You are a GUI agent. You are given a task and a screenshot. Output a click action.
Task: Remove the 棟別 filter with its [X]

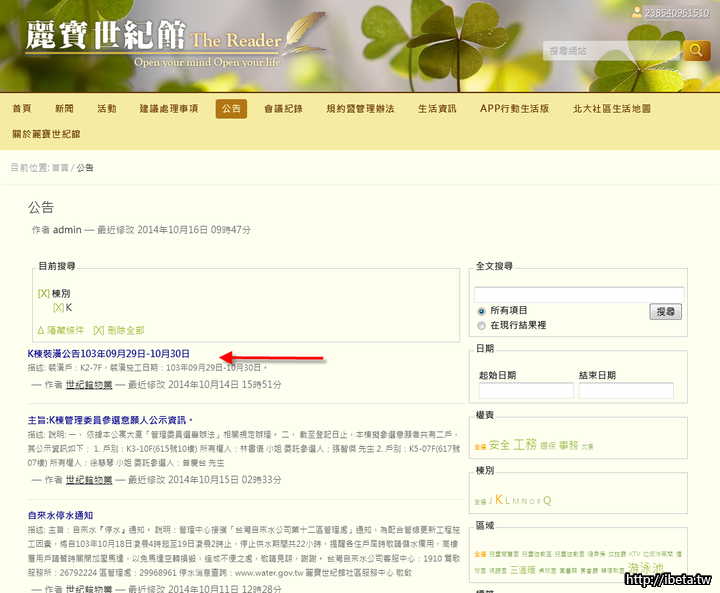click(x=43, y=294)
